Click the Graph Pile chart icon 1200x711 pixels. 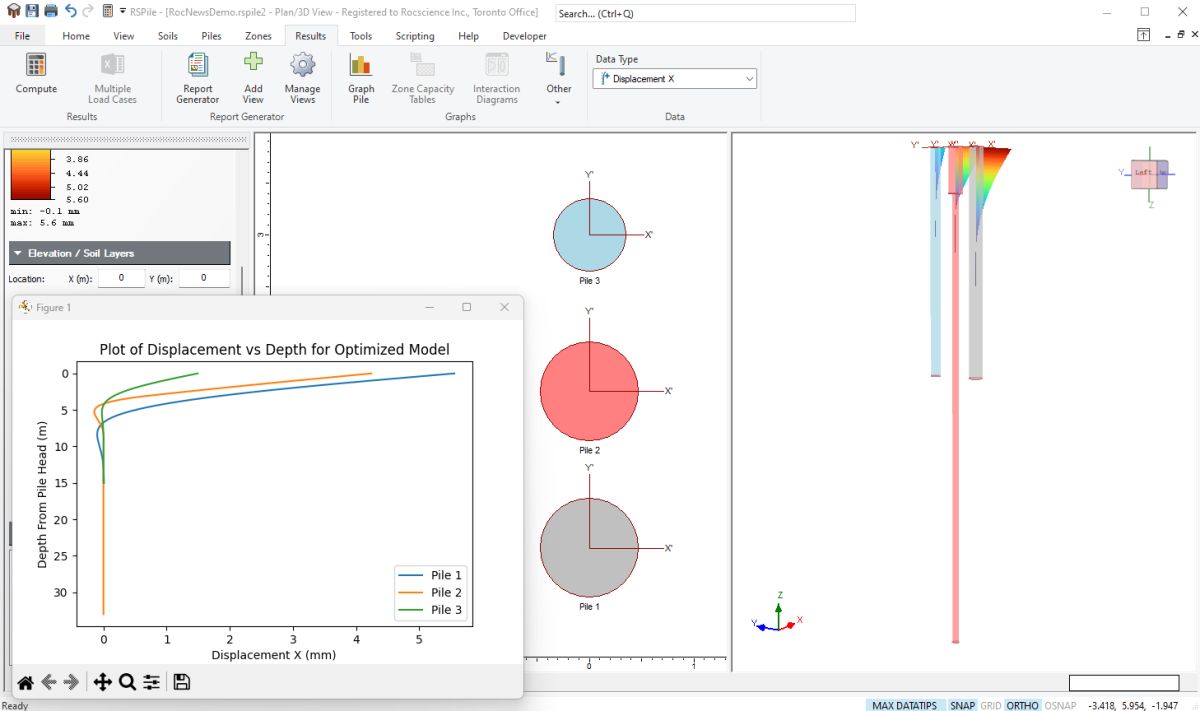point(361,65)
